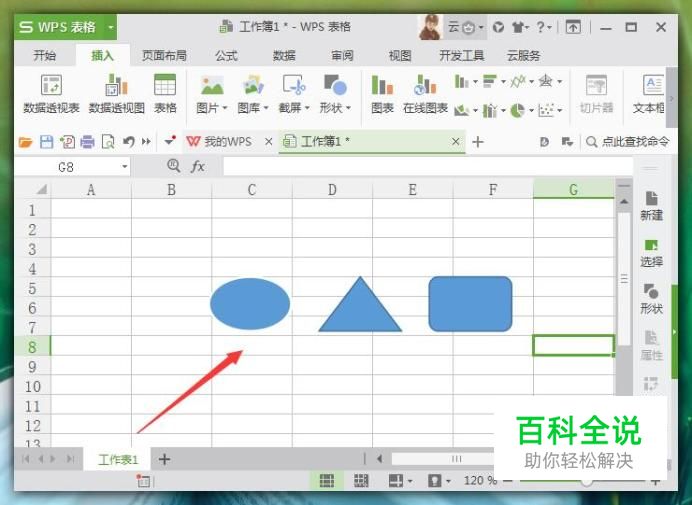Insert a 文本框 text box
Viewport: 692px width, 505px height.
point(649,94)
